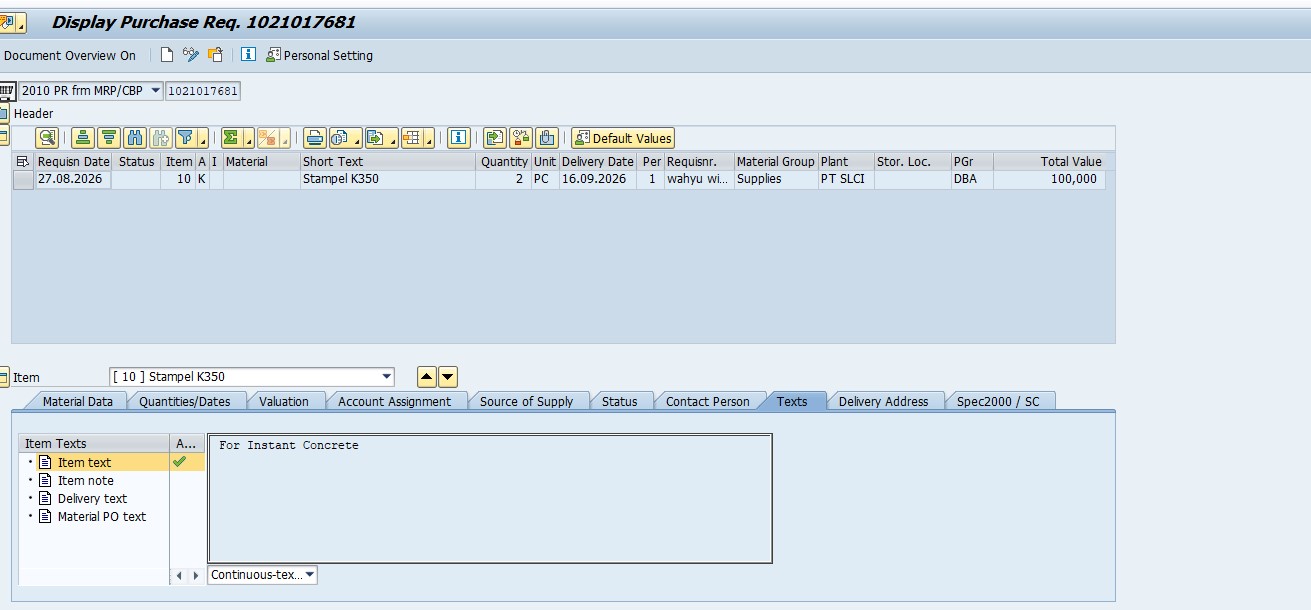The image size is (1311, 610).
Task: Toggle display/change mode pencil icon
Action: [191, 55]
